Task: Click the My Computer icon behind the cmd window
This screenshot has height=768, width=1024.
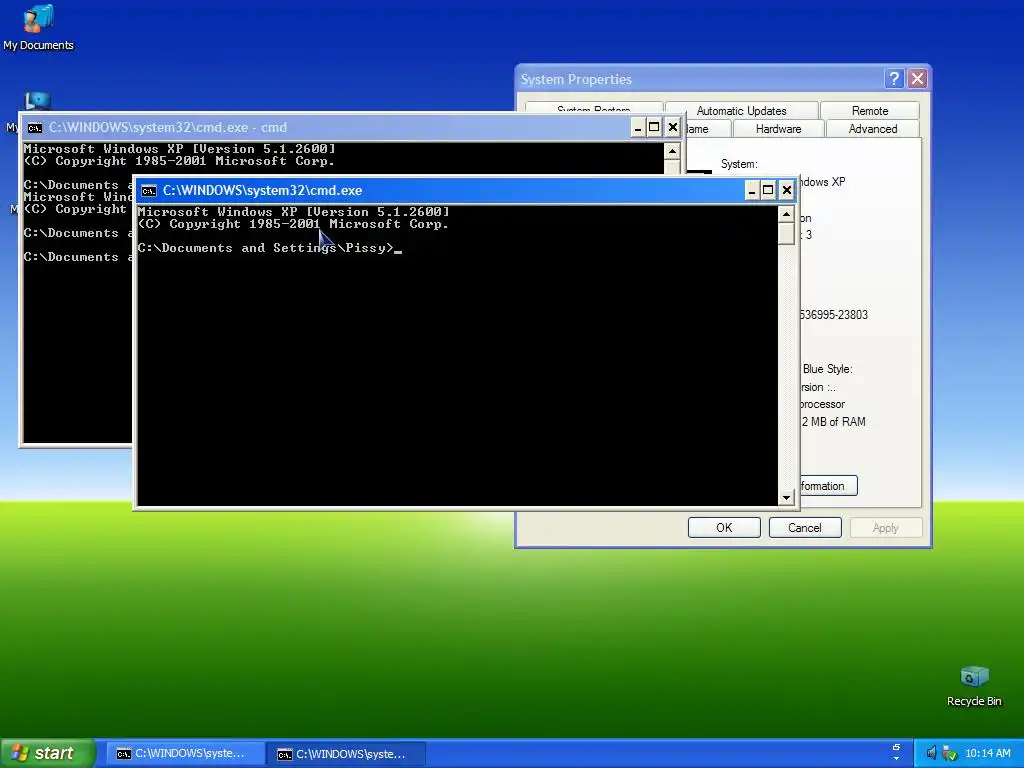Action: (x=37, y=101)
